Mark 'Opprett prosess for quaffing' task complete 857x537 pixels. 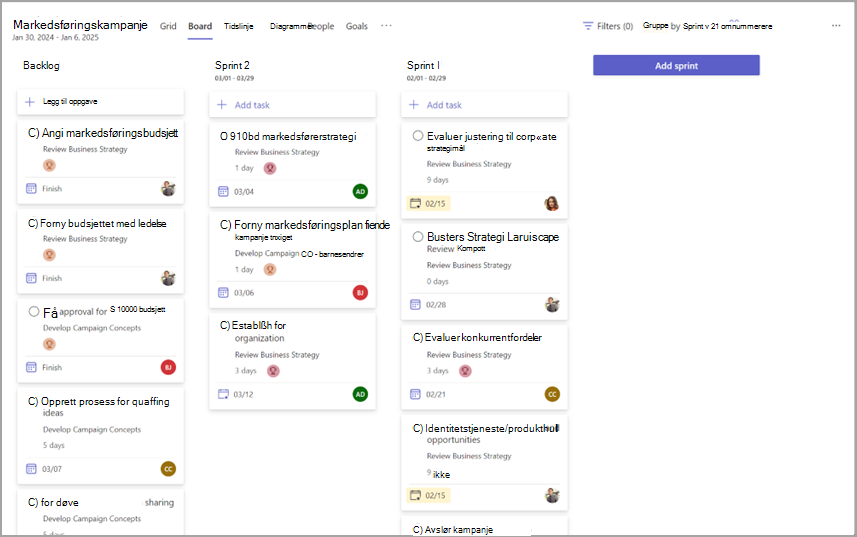33,402
